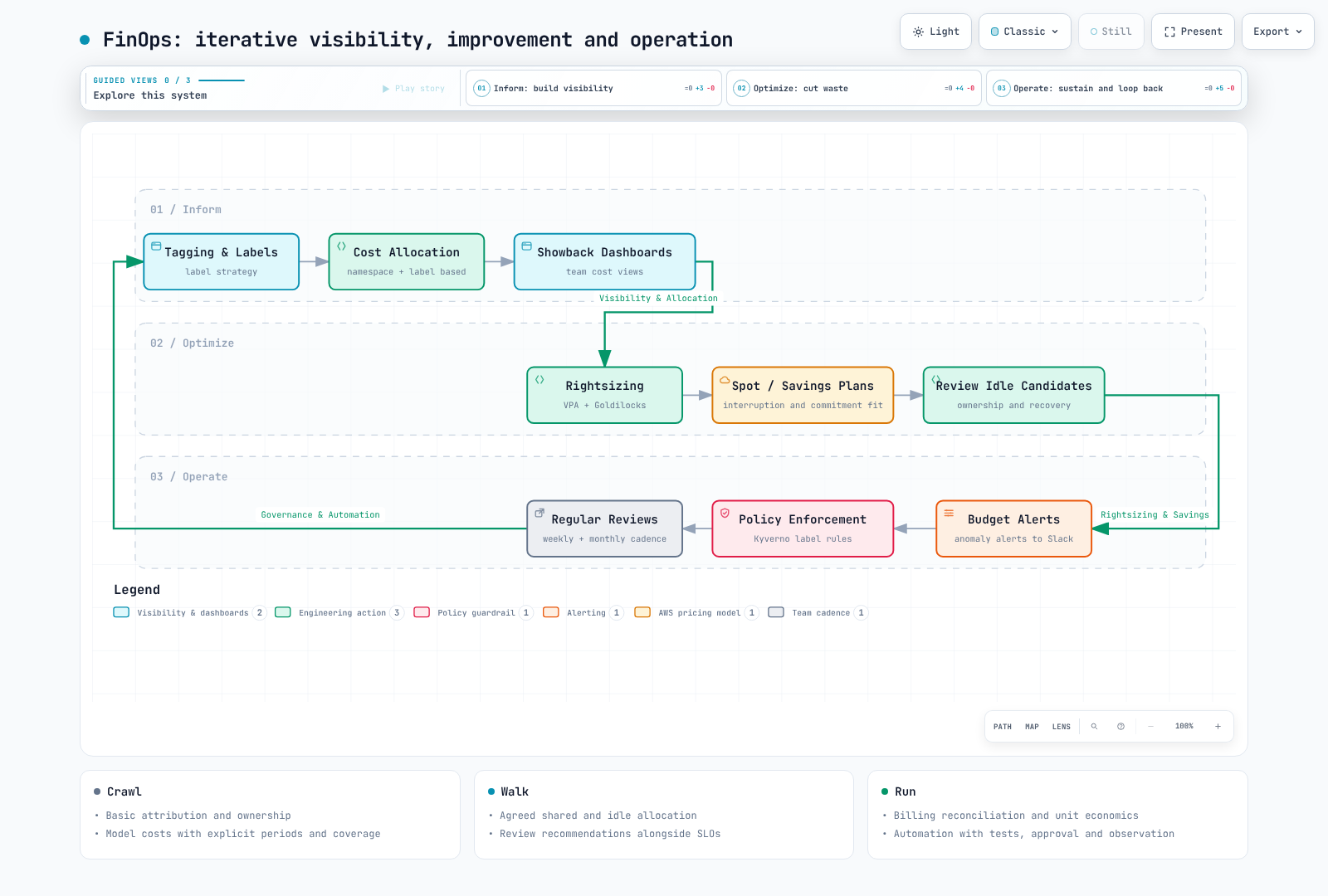Click the fullscreen brackets icon in Present
The height and width of the screenshot is (896, 1328).
click(1169, 32)
